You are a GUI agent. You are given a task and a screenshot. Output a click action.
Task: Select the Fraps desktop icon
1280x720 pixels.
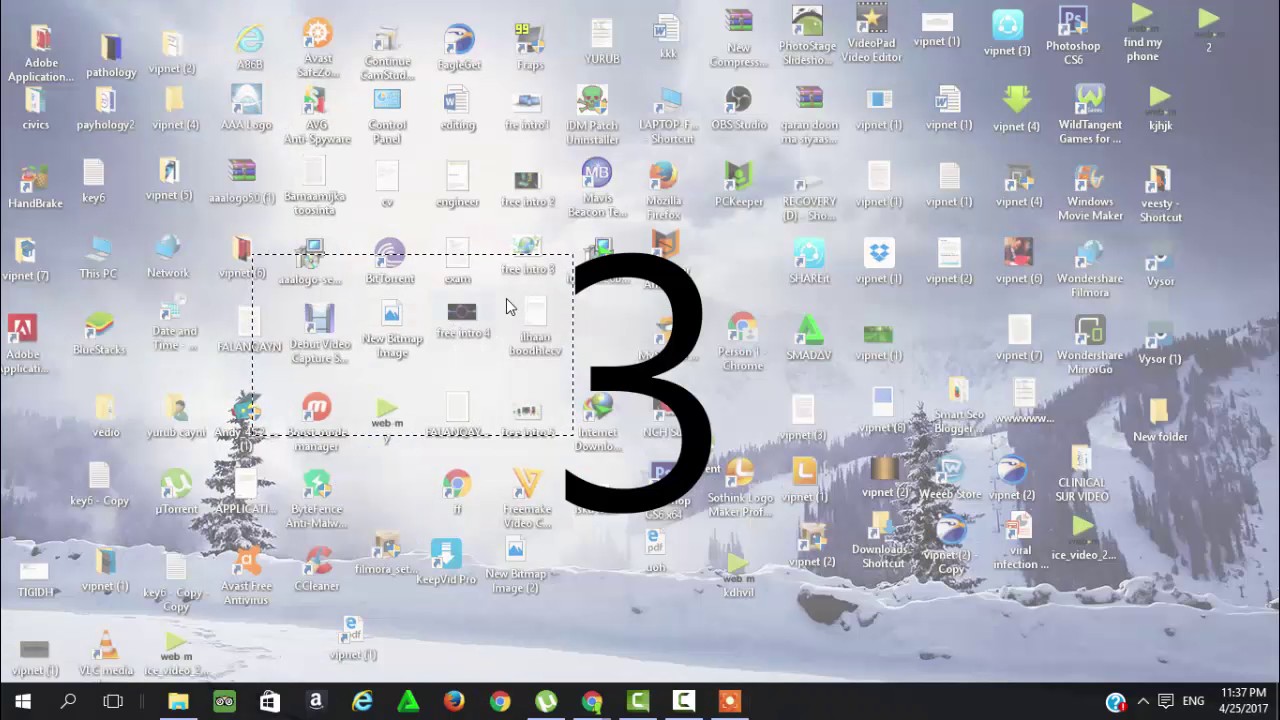(x=530, y=48)
